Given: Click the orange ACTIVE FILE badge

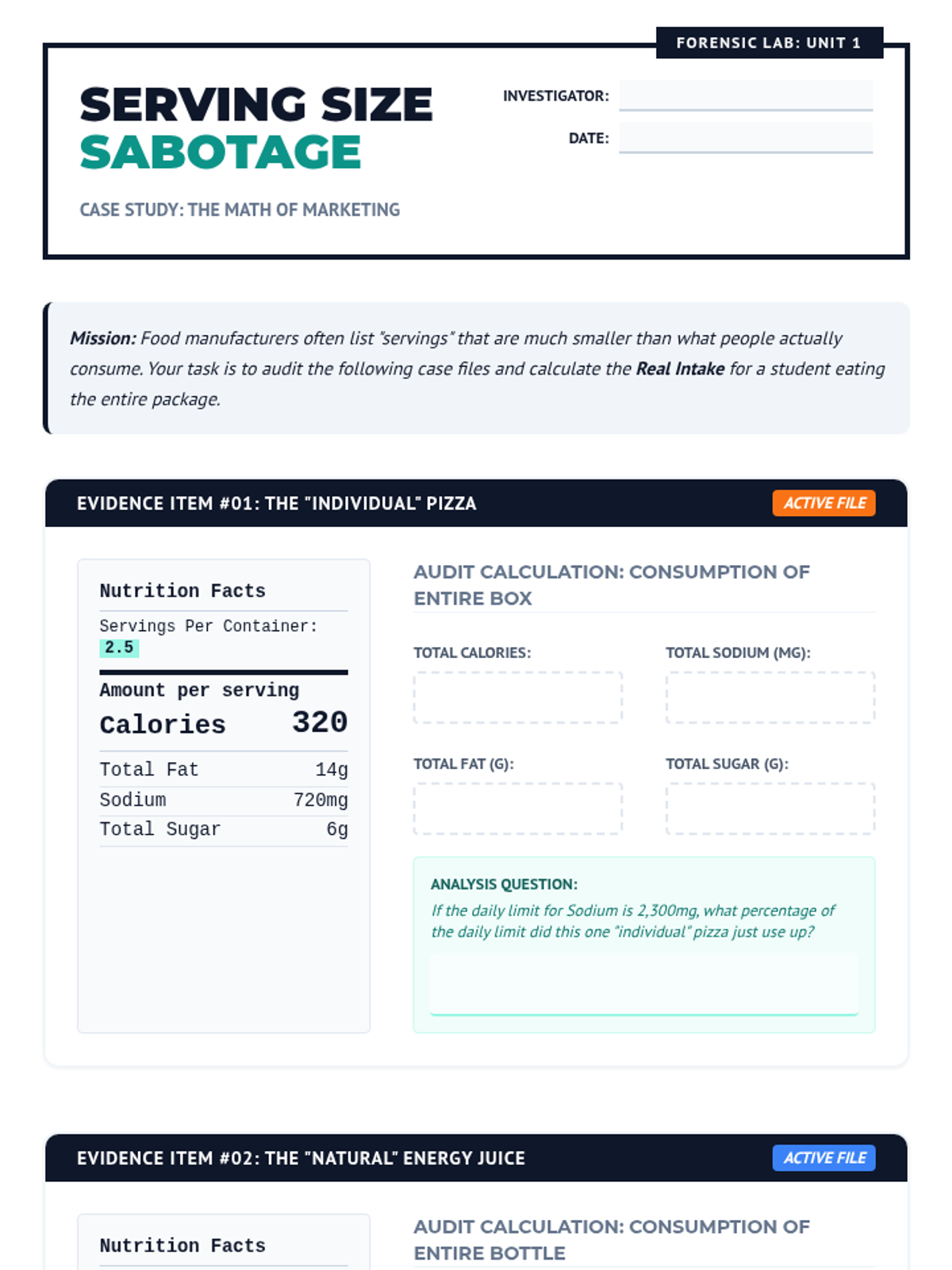Looking at the screenshot, I should tap(823, 503).
